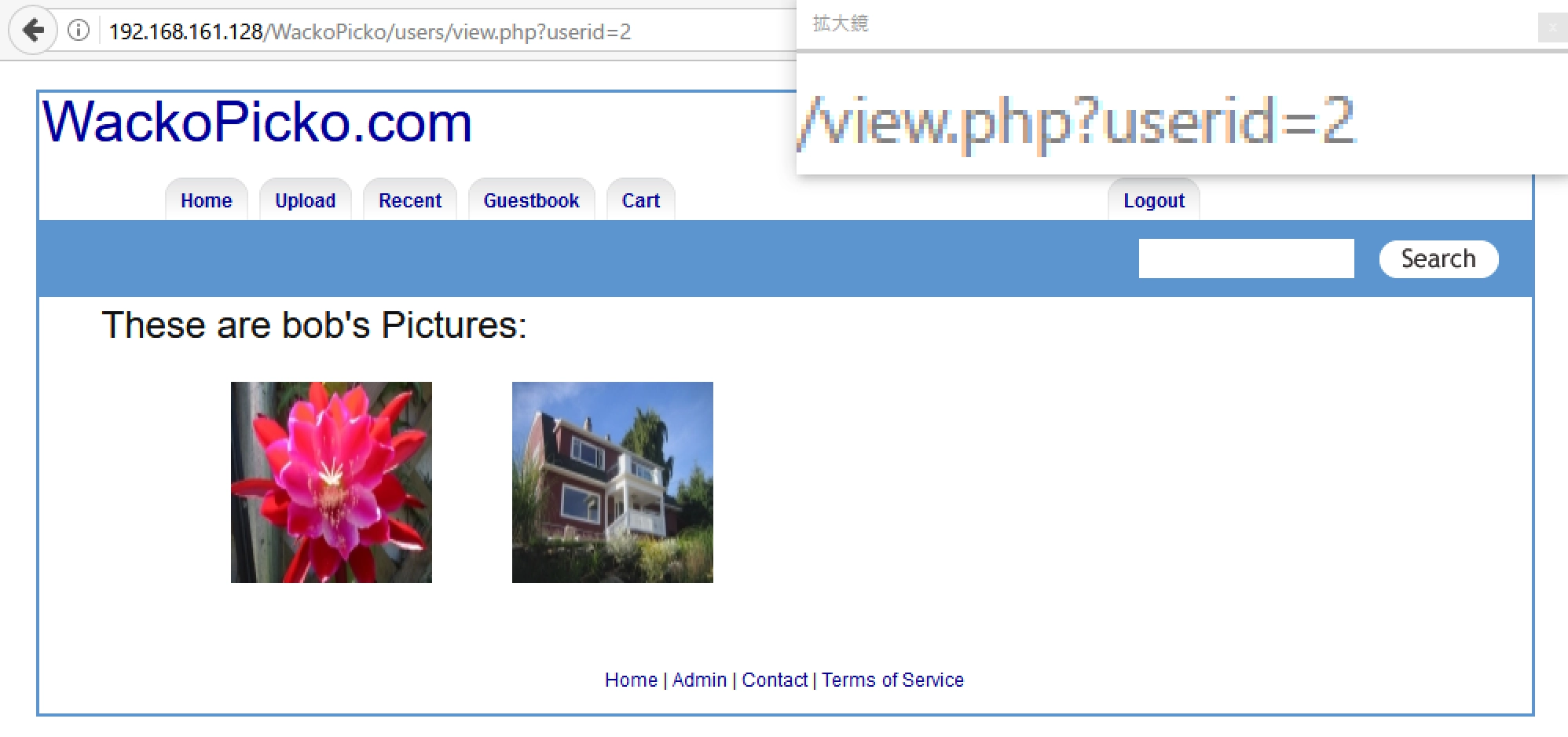
Task: Close the magnifier overlay window
Action: coord(1552,27)
